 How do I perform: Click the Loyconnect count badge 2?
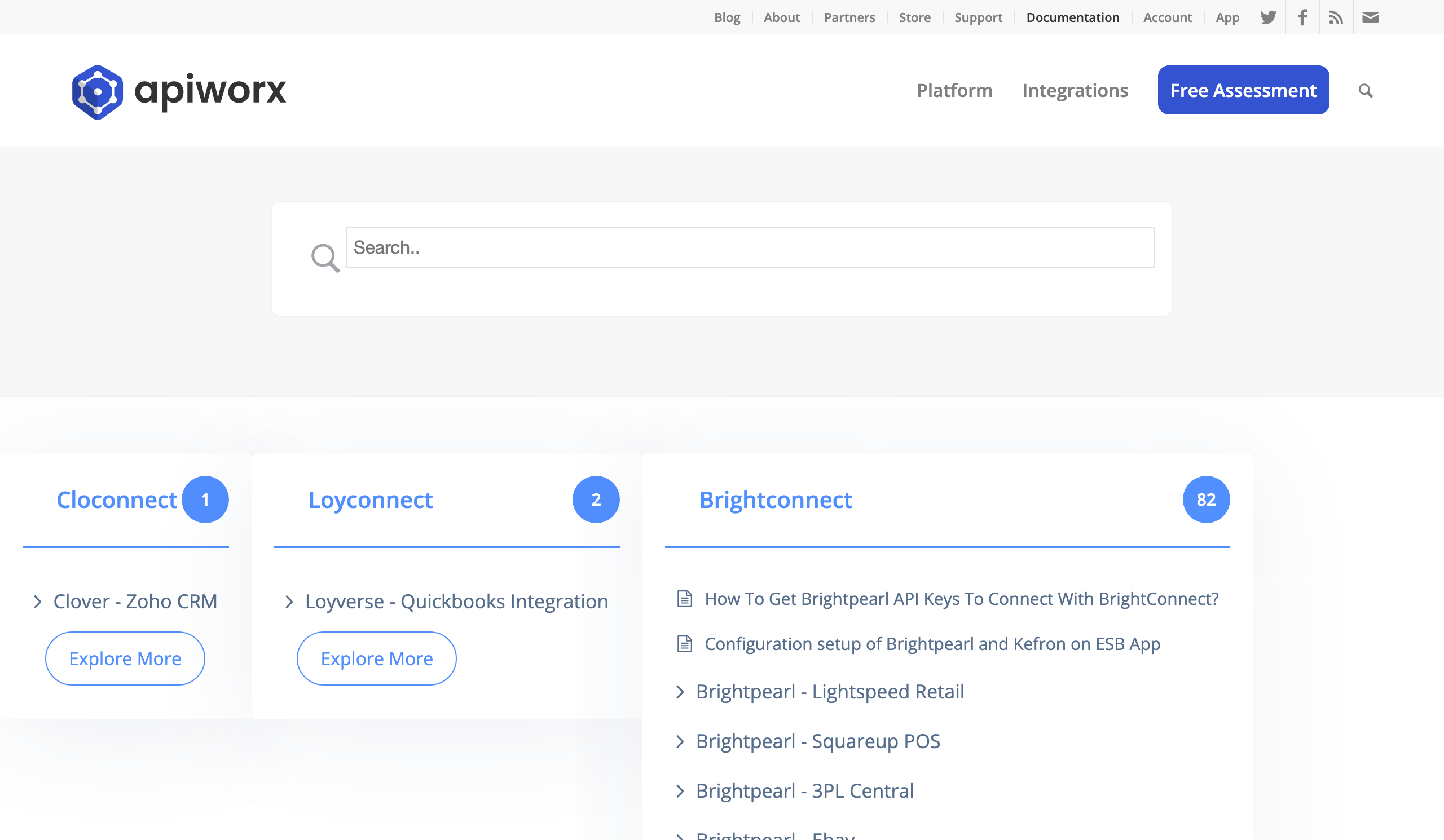click(x=596, y=499)
